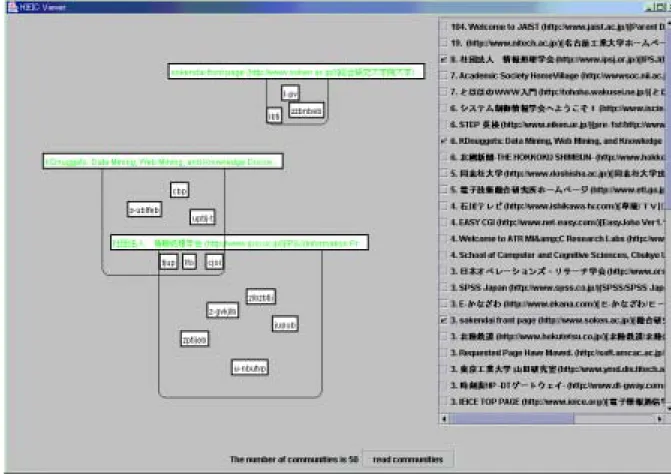Click the list's scroll left arrow
Viewport: 671px width, 474px height.
pyautogui.click(x=444, y=419)
